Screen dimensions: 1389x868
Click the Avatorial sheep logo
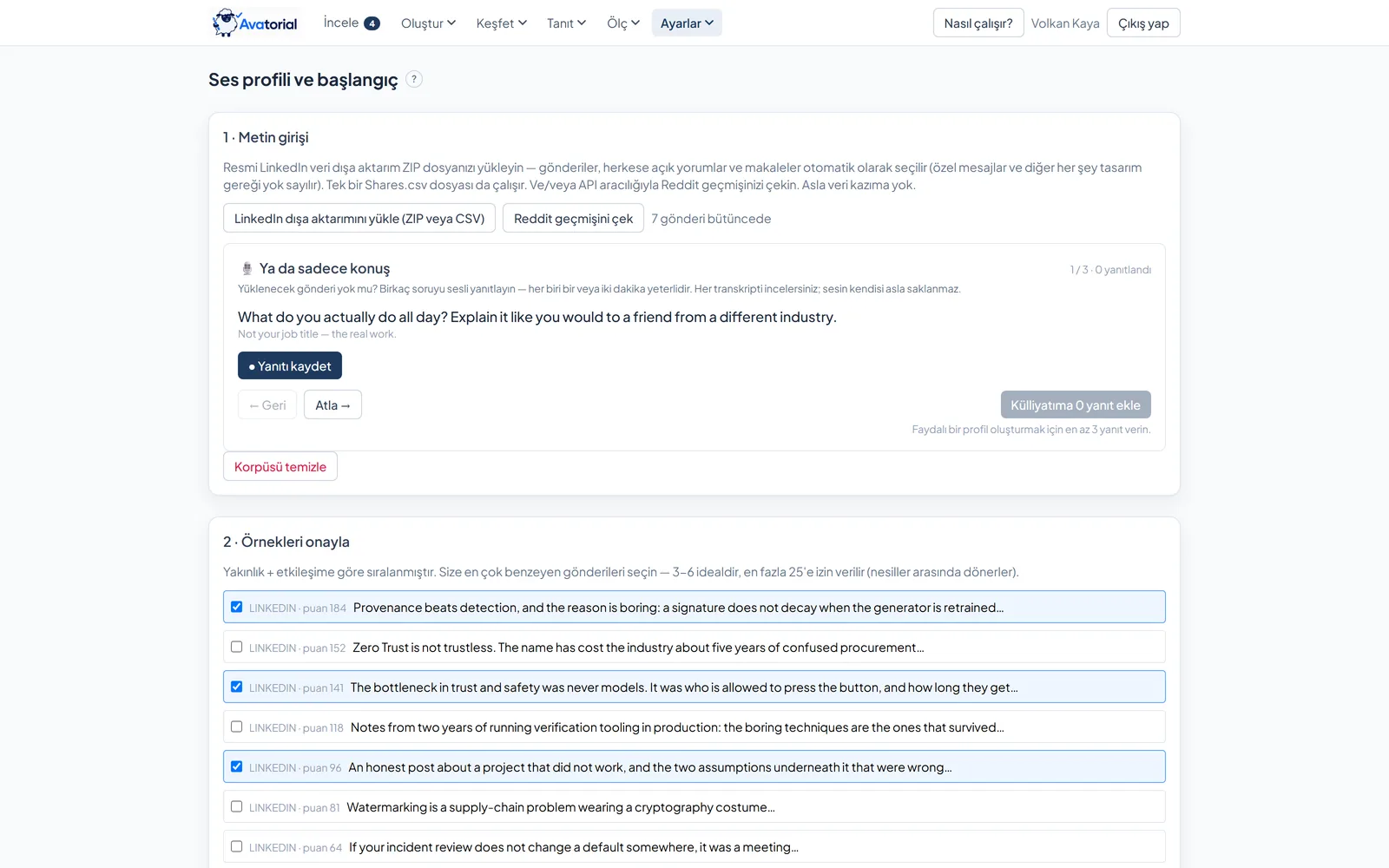255,23
